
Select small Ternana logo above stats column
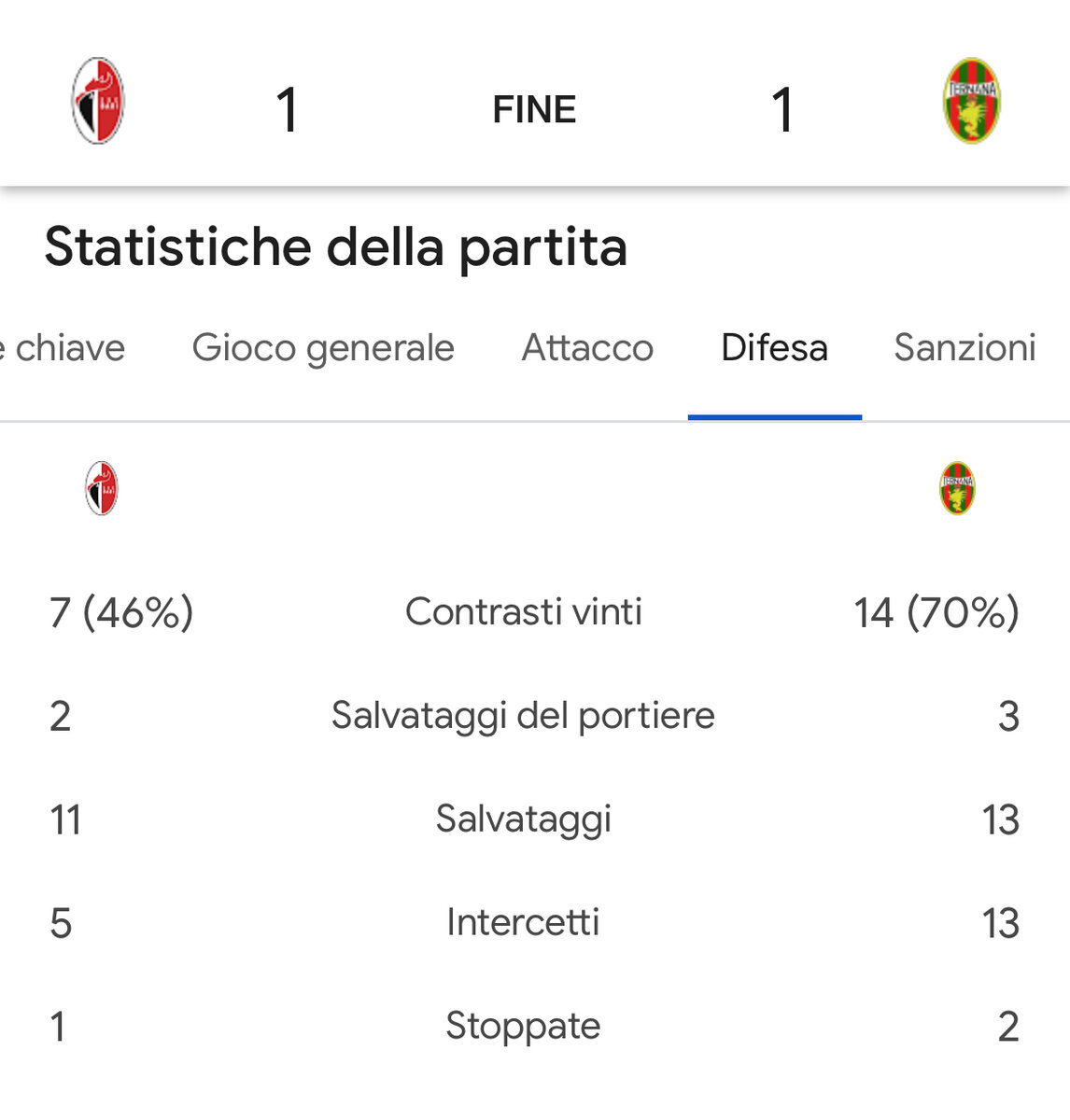tap(957, 488)
